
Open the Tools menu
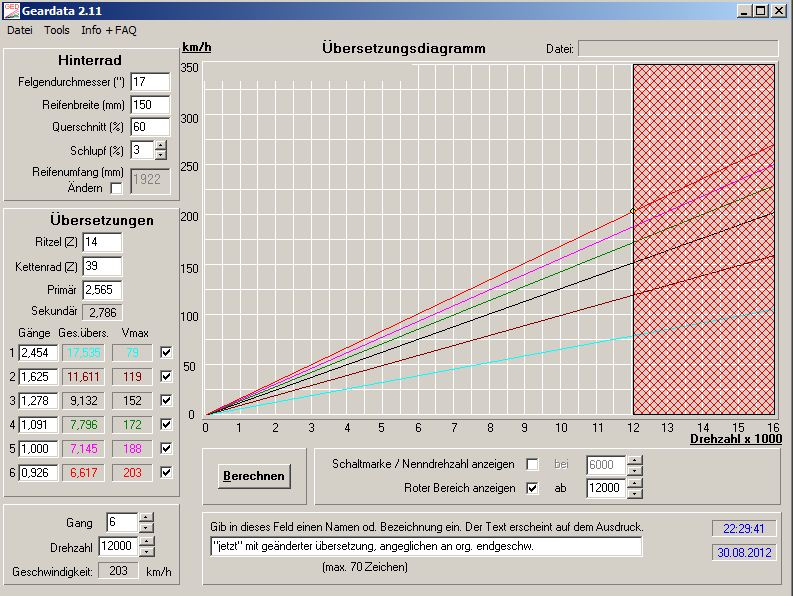pyautogui.click(x=57, y=30)
